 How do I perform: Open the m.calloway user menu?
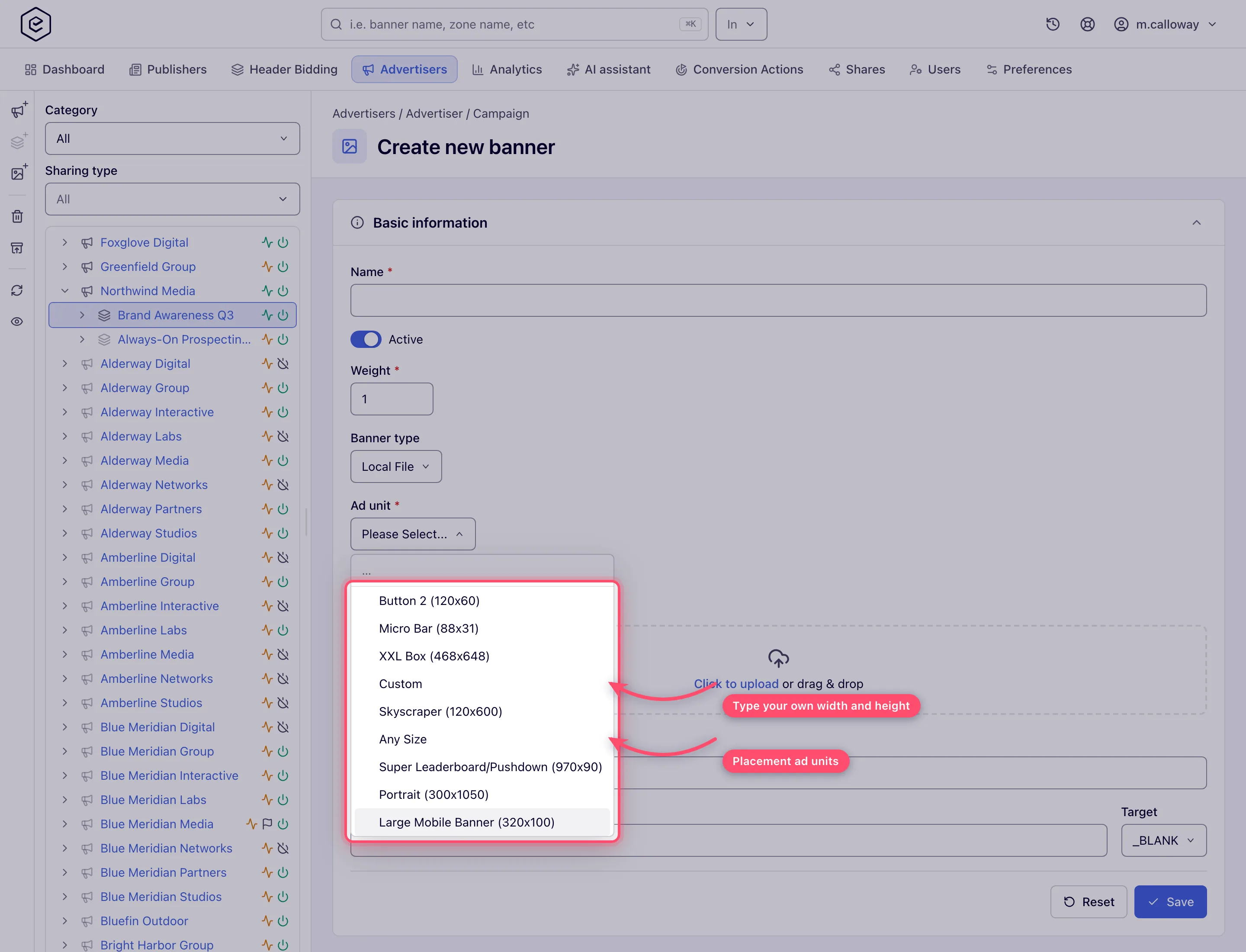coord(1165,24)
